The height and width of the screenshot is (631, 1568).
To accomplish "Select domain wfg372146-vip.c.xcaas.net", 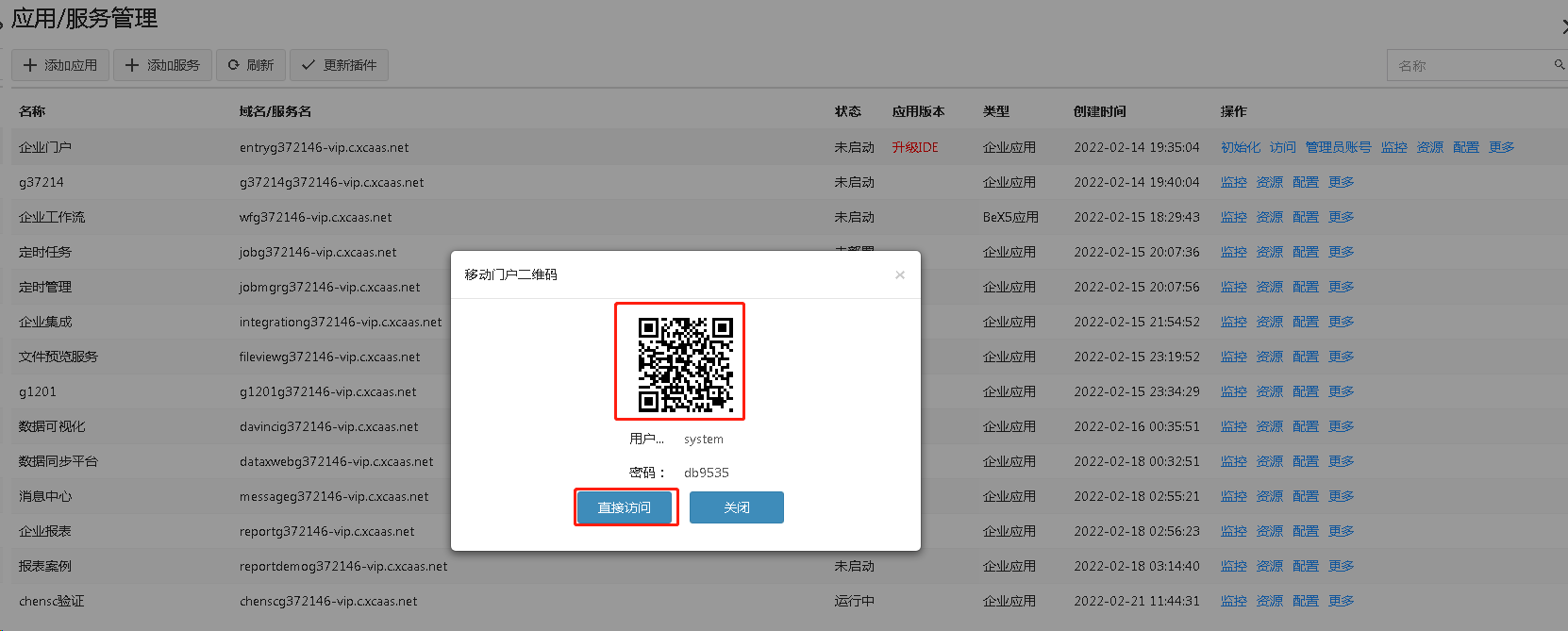I will pyautogui.click(x=316, y=217).
